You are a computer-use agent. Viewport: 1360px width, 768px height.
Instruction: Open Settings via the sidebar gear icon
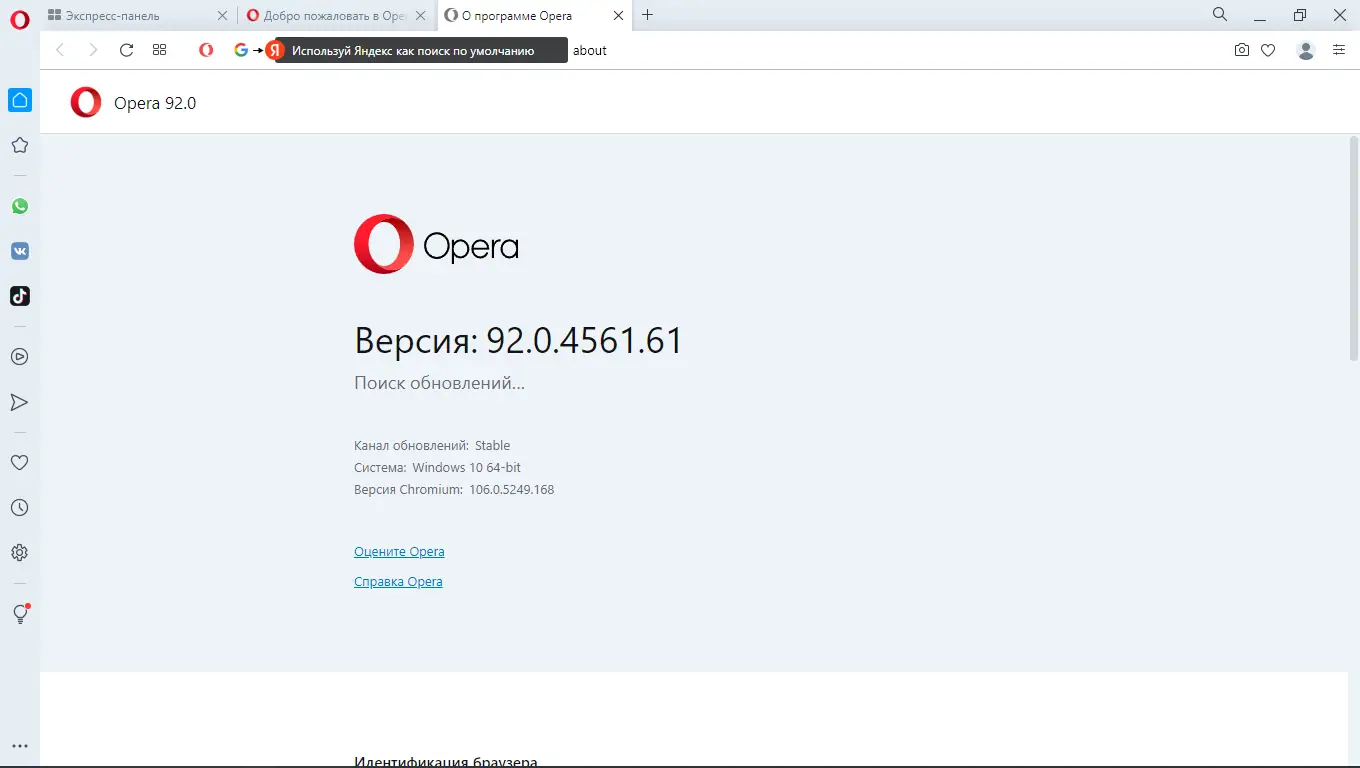tap(19, 553)
